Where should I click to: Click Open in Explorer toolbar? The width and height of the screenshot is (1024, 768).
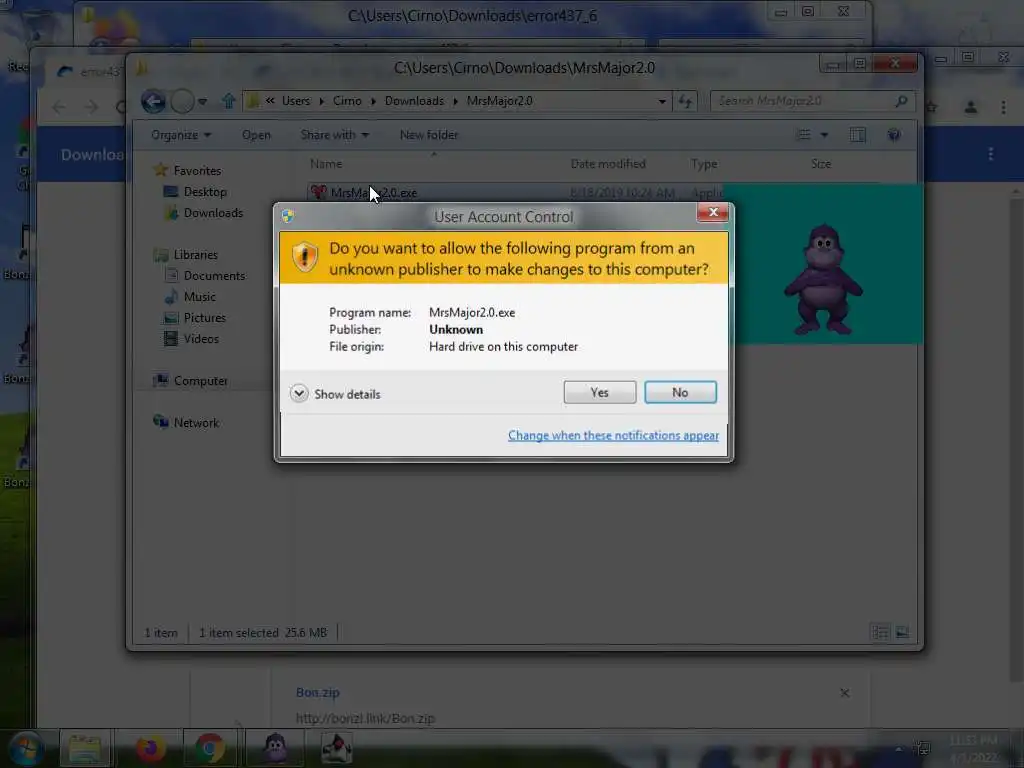coord(256,135)
